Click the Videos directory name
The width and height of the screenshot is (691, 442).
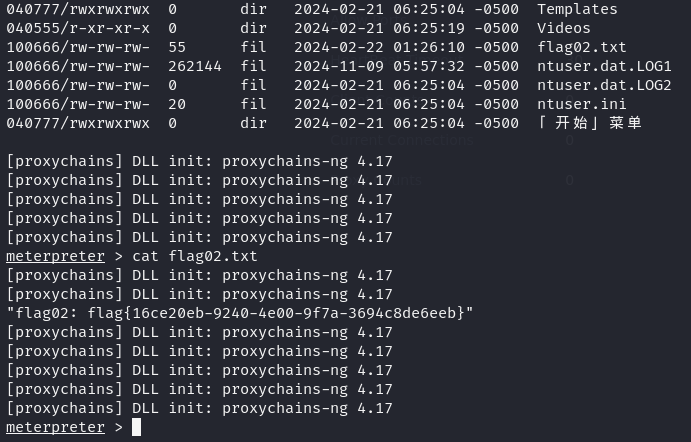pyautogui.click(x=564, y=28)
